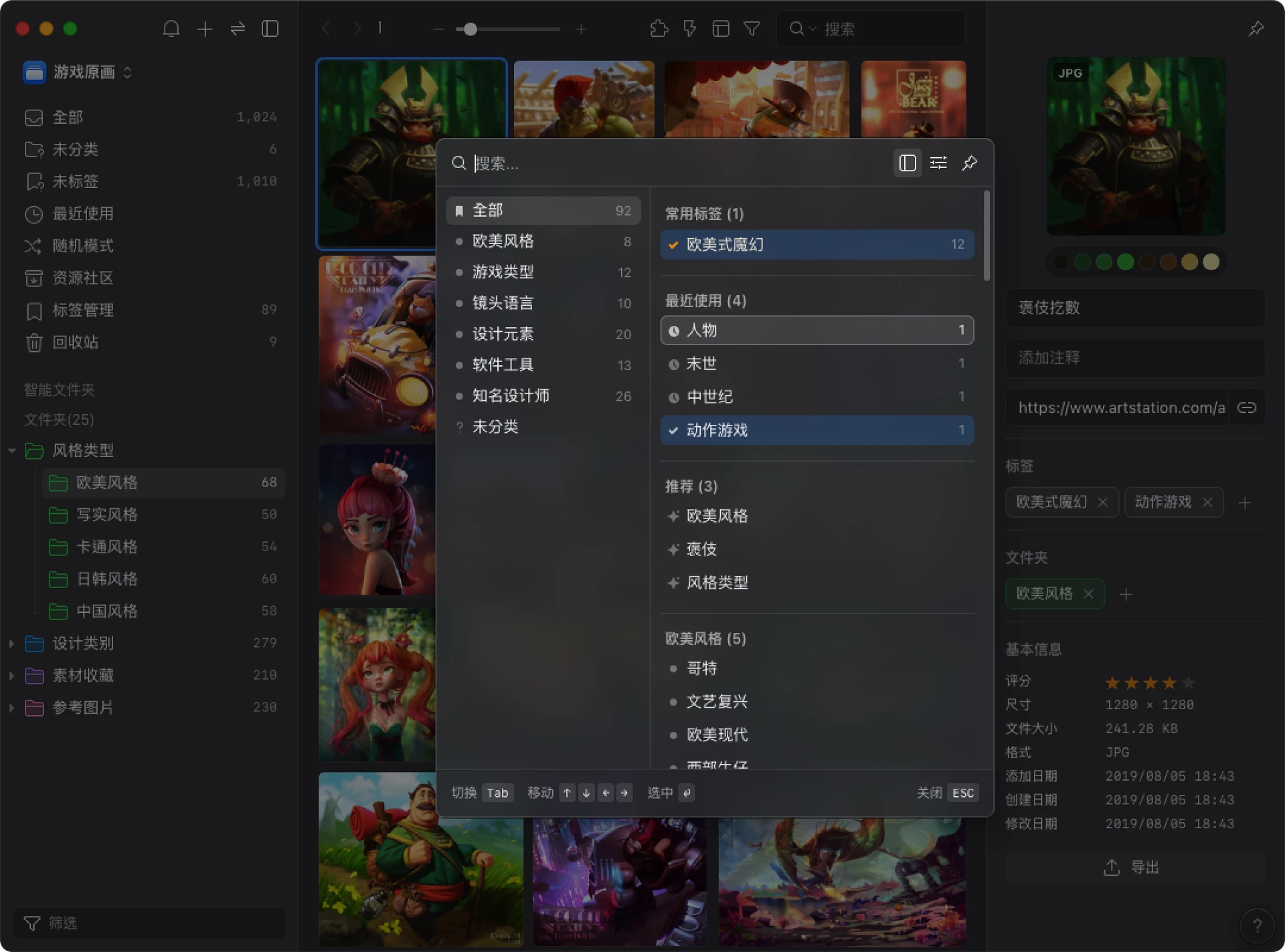Expand the 设计类别 folder
Viewport: 1285px width, 952px height.
click(x=11, y=644)
